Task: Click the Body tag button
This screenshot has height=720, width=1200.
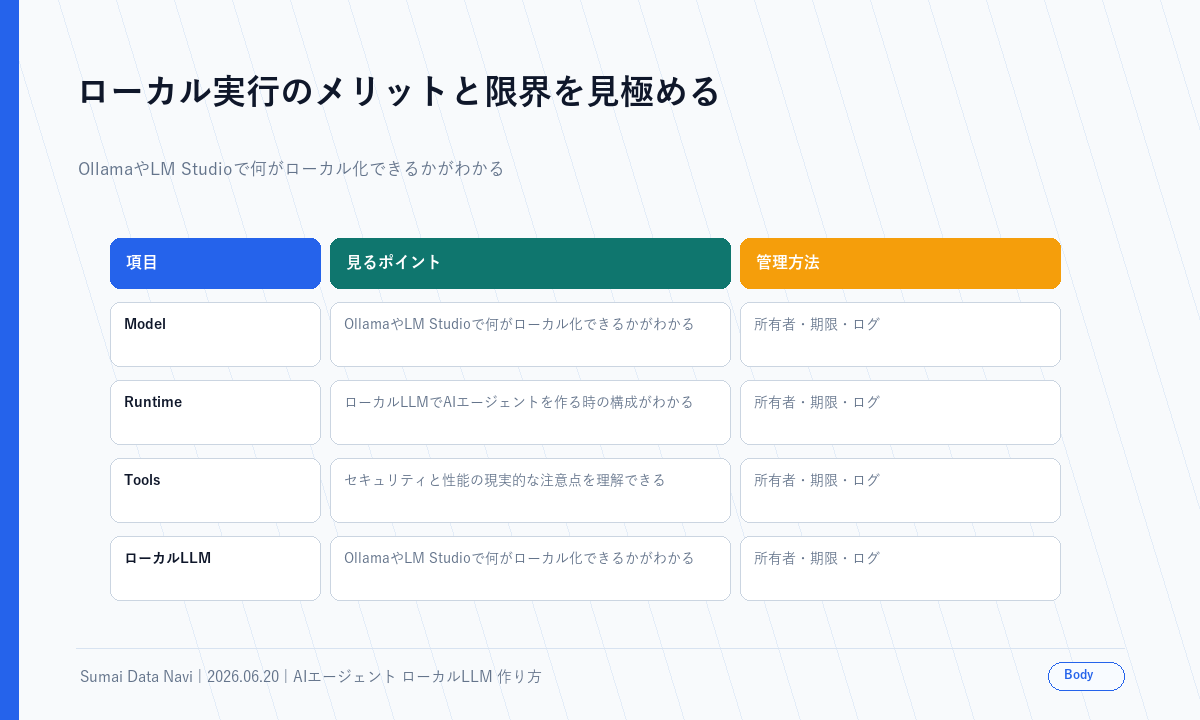Action: point(1086,676)
